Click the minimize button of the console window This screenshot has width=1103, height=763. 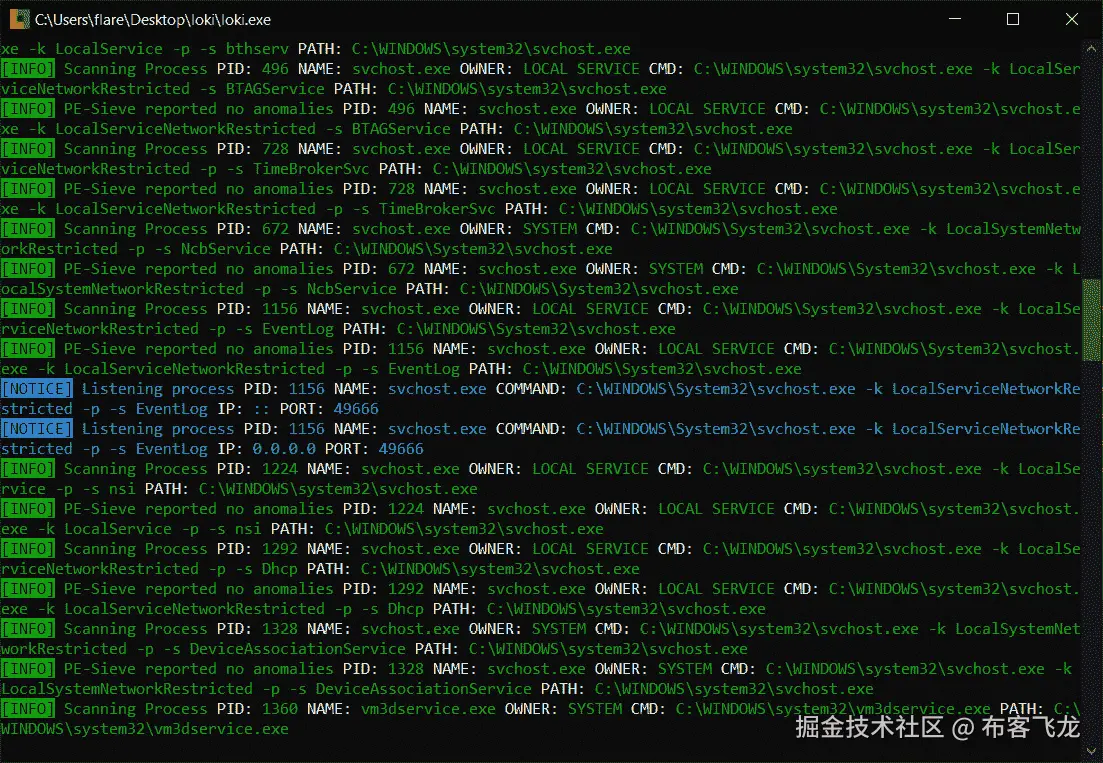tap(954, 18)
